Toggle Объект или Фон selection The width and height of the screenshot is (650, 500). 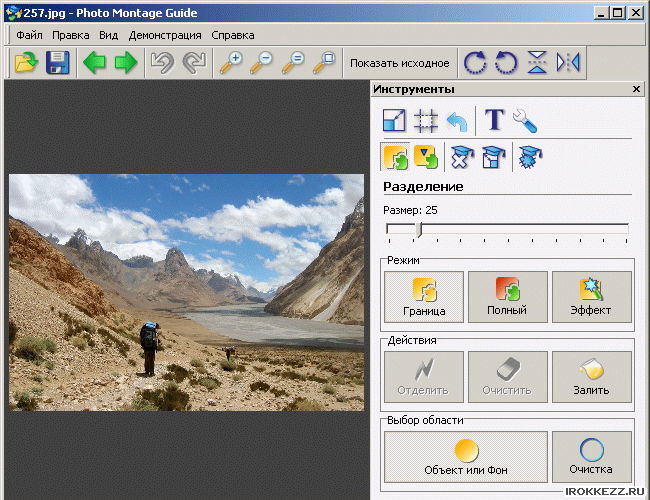(466, 457)
